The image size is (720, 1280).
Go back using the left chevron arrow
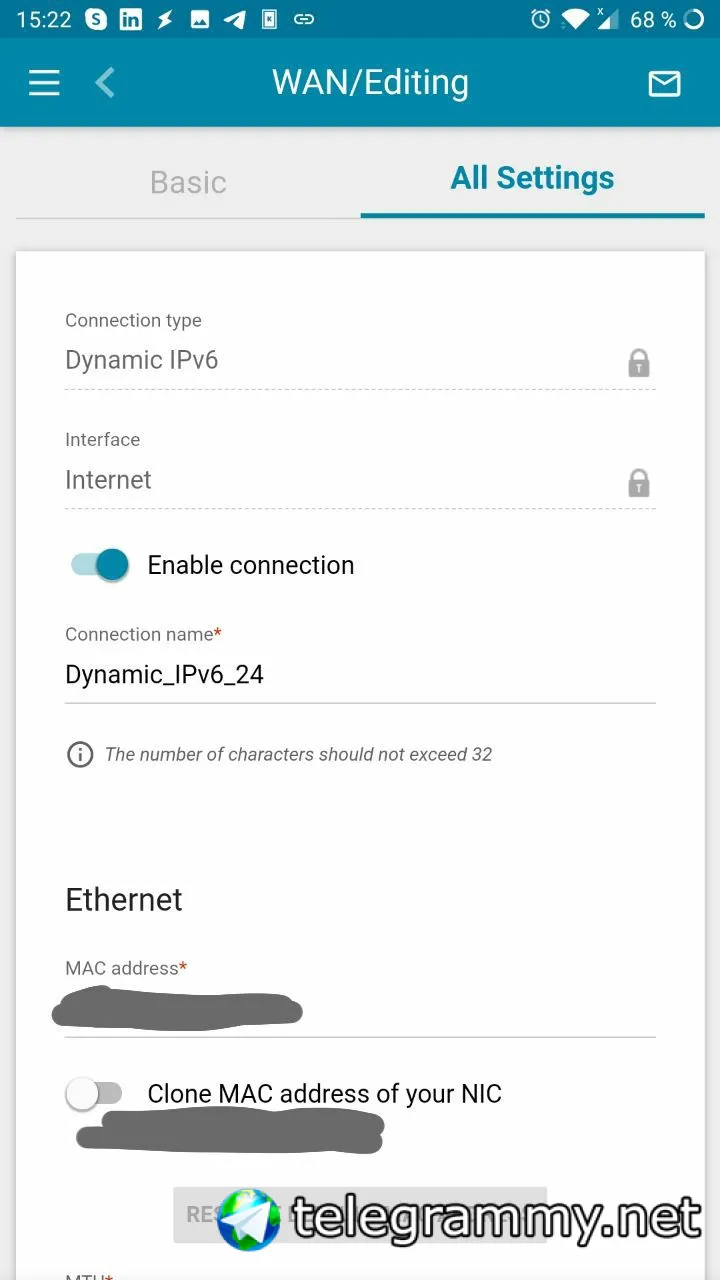(104, 82)
